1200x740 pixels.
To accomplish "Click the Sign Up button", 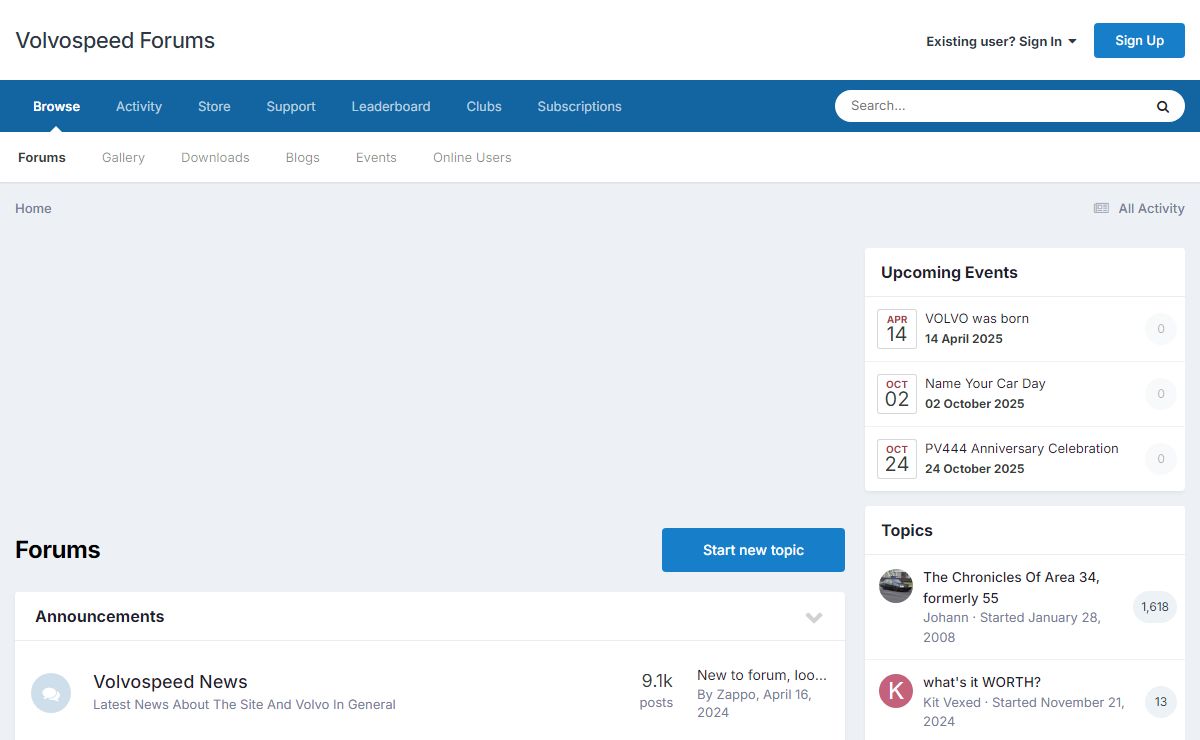I will coord(1139,40).
